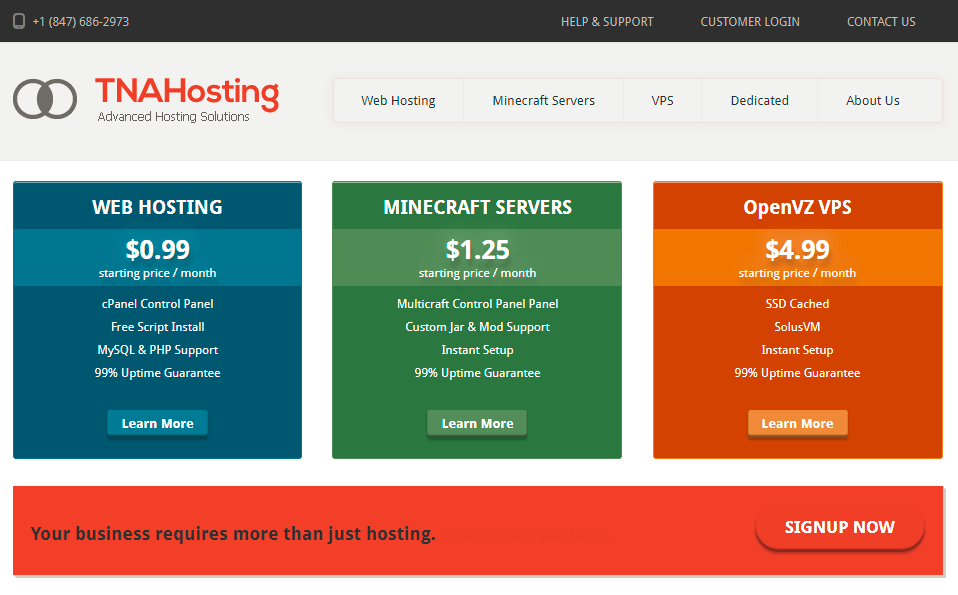This screenshot has height=595, width=958.
Task: Click the $1.25 starting price
Action: pos(477,250)
